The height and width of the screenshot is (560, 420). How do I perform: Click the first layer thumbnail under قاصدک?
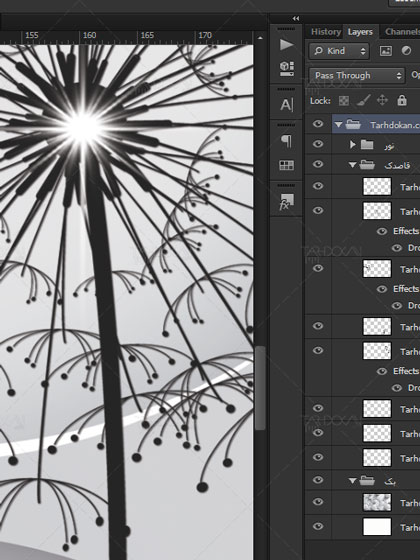(377, 186)
